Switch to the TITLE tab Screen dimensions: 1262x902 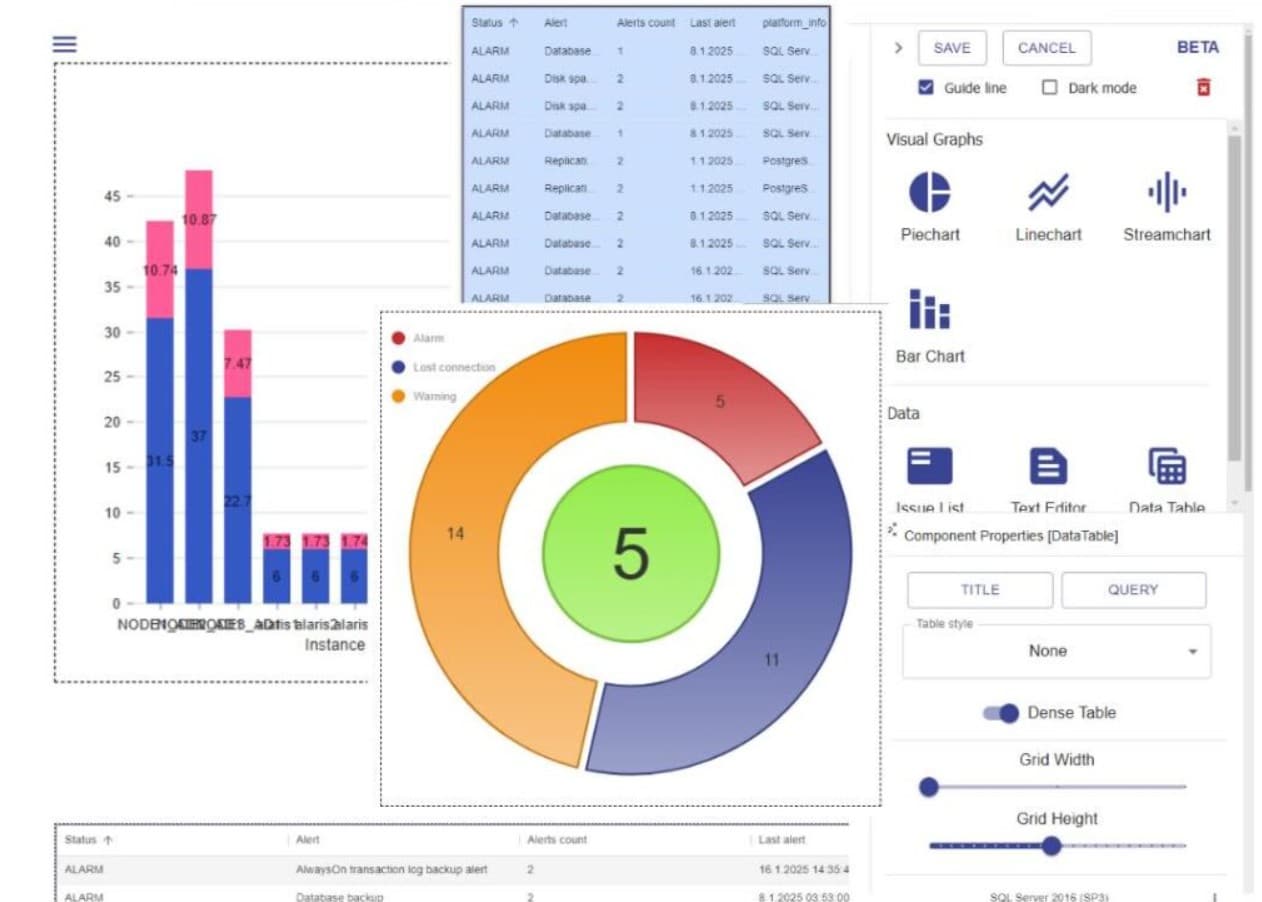point(980,590)
